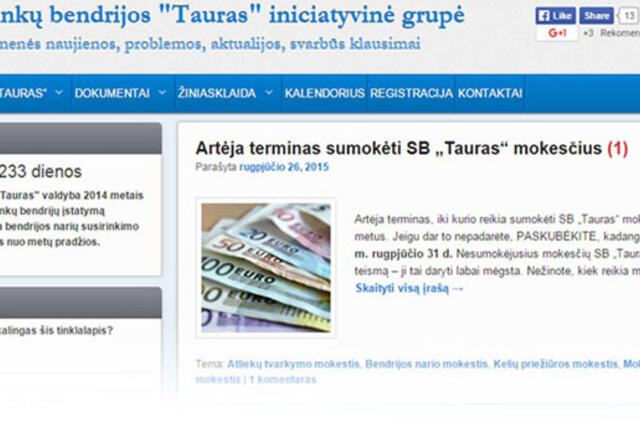Viewport: 640px width, 422px height.
Task: Open the KONTAKTAI page
Action: (x=490, y=93)
